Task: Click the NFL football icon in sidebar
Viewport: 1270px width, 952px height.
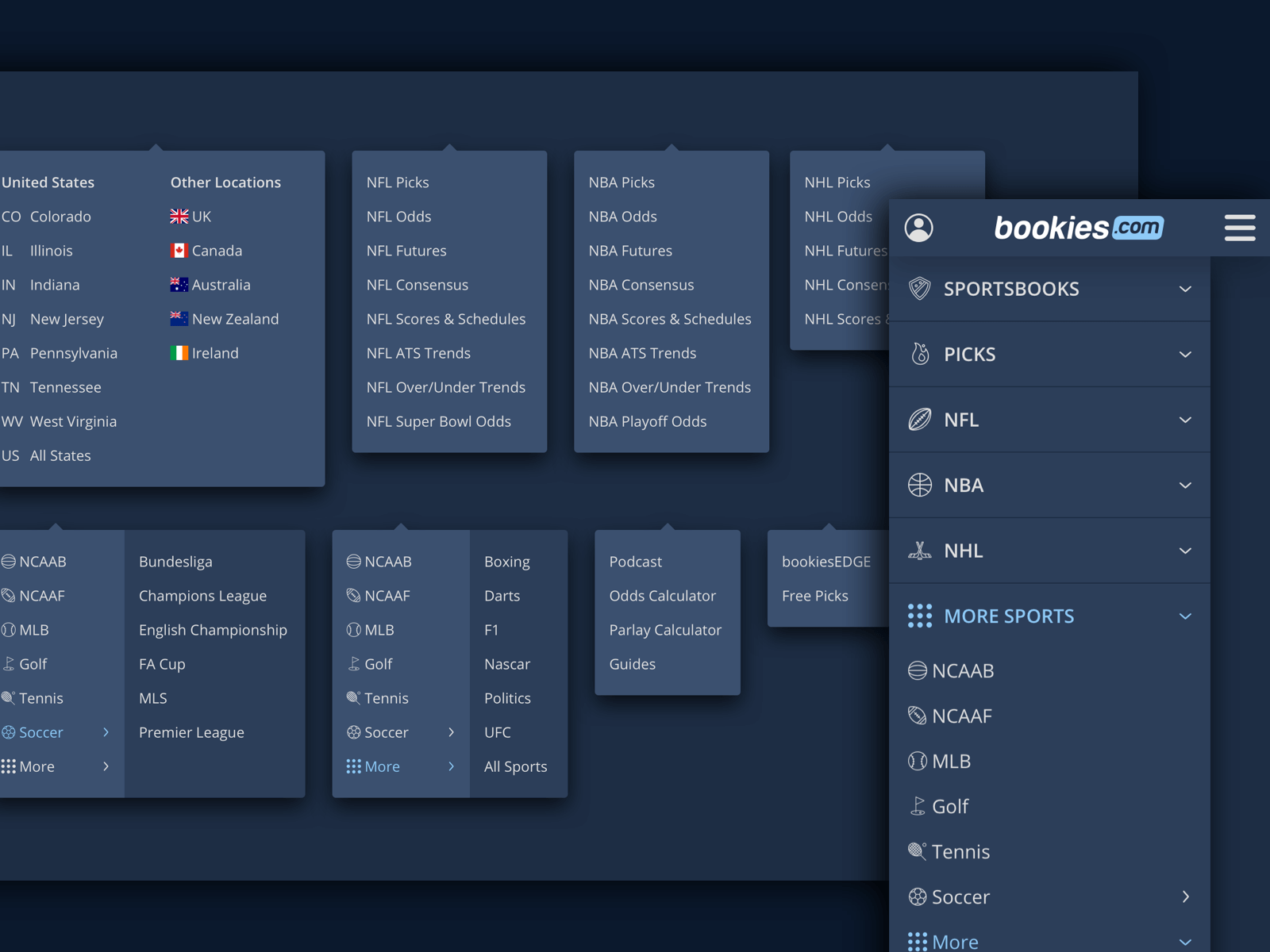Action: [x=919, y=420]
